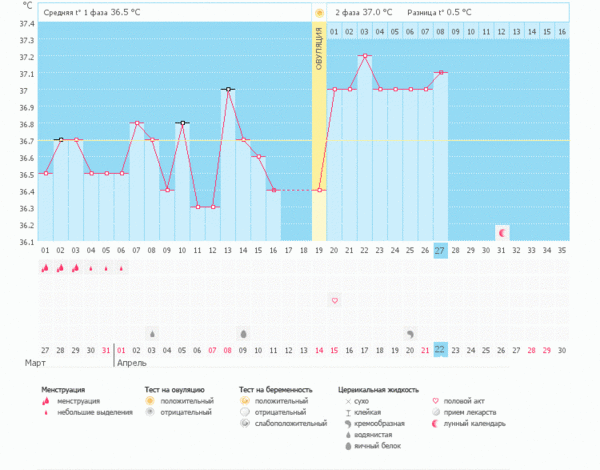Click the 'прием лекарств' legend icon

pyautogui.click(x=436, y=411)
